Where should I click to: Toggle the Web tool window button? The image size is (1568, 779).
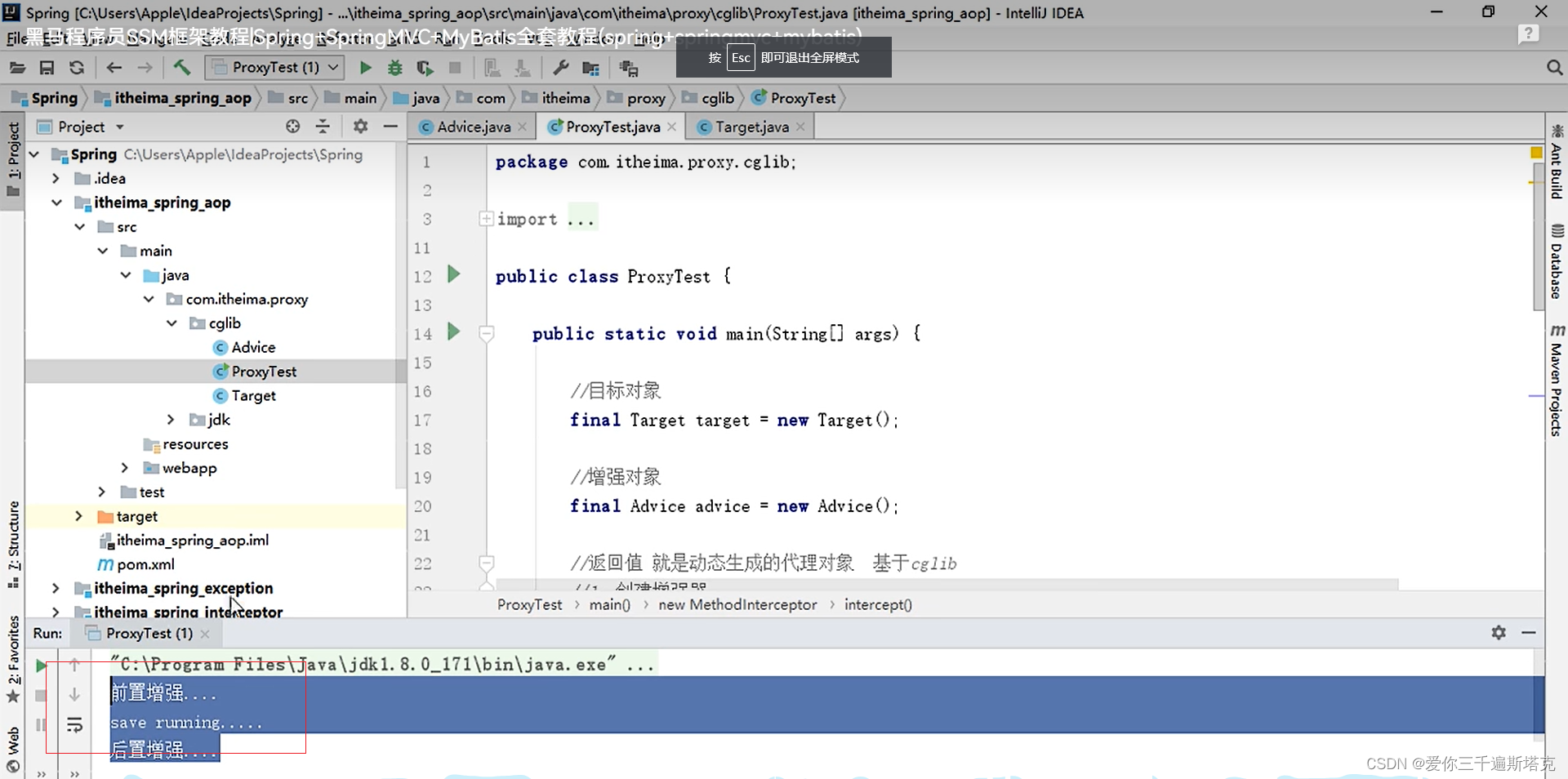click(x=13, y=750)
